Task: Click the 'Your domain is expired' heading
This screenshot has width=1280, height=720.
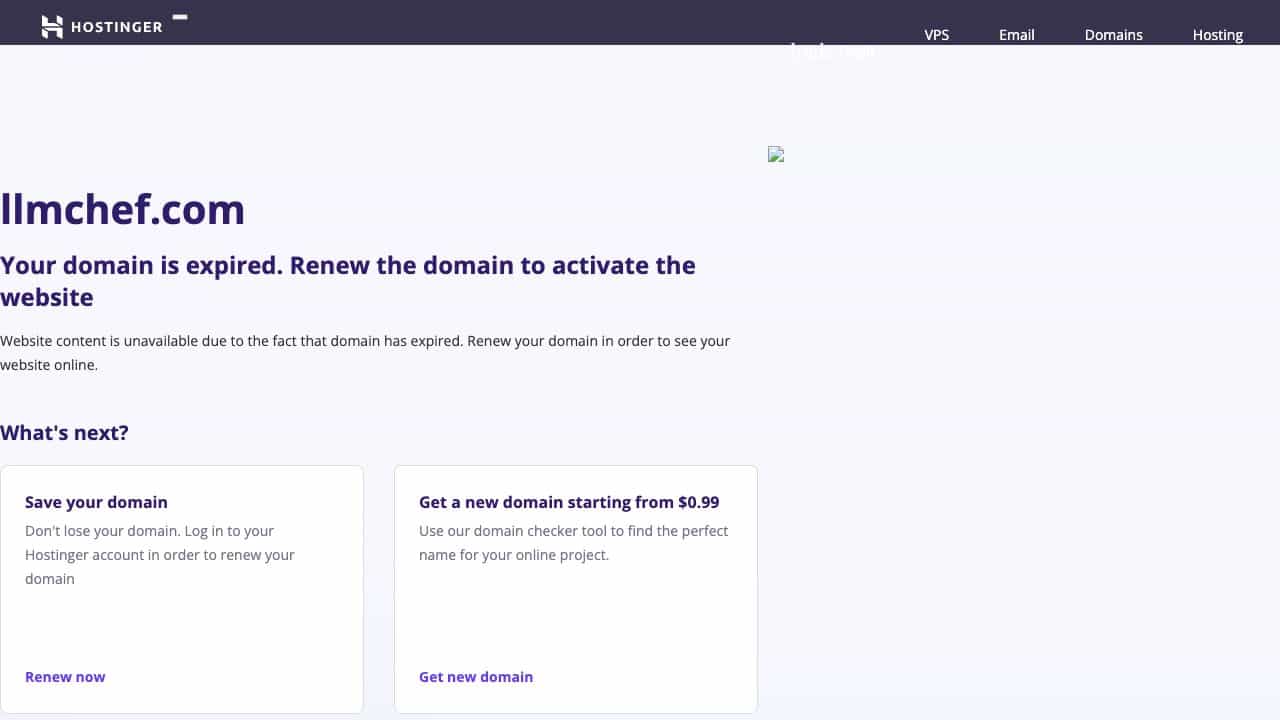Action: click(348, 281)
